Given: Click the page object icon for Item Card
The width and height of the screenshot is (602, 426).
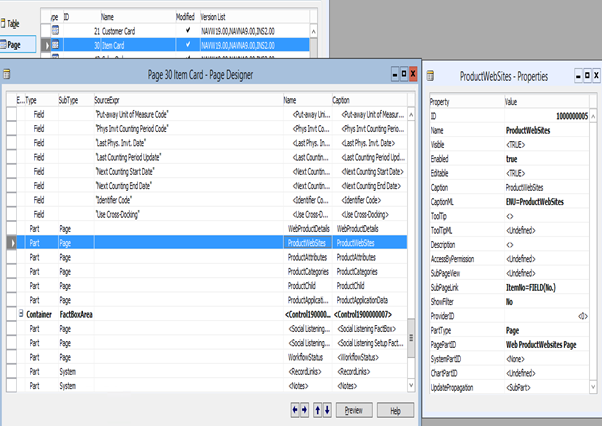Looking at the screenshot, I should click(x=55, y=45).
